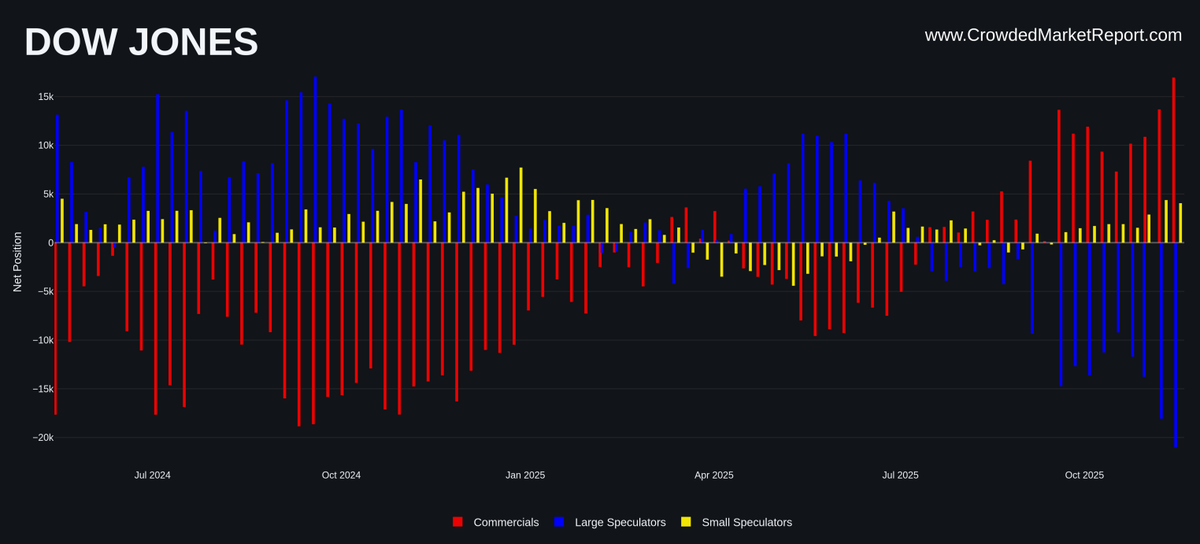
Task: Toggle the Commercials legend label
Action: pos(506,522)
